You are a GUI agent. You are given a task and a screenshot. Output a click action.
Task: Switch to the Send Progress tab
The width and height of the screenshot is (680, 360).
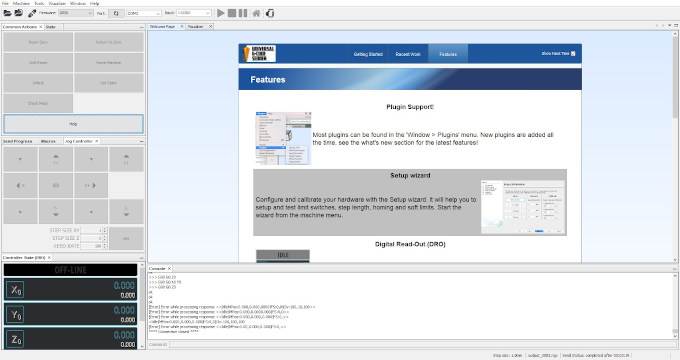coord(17,141)
